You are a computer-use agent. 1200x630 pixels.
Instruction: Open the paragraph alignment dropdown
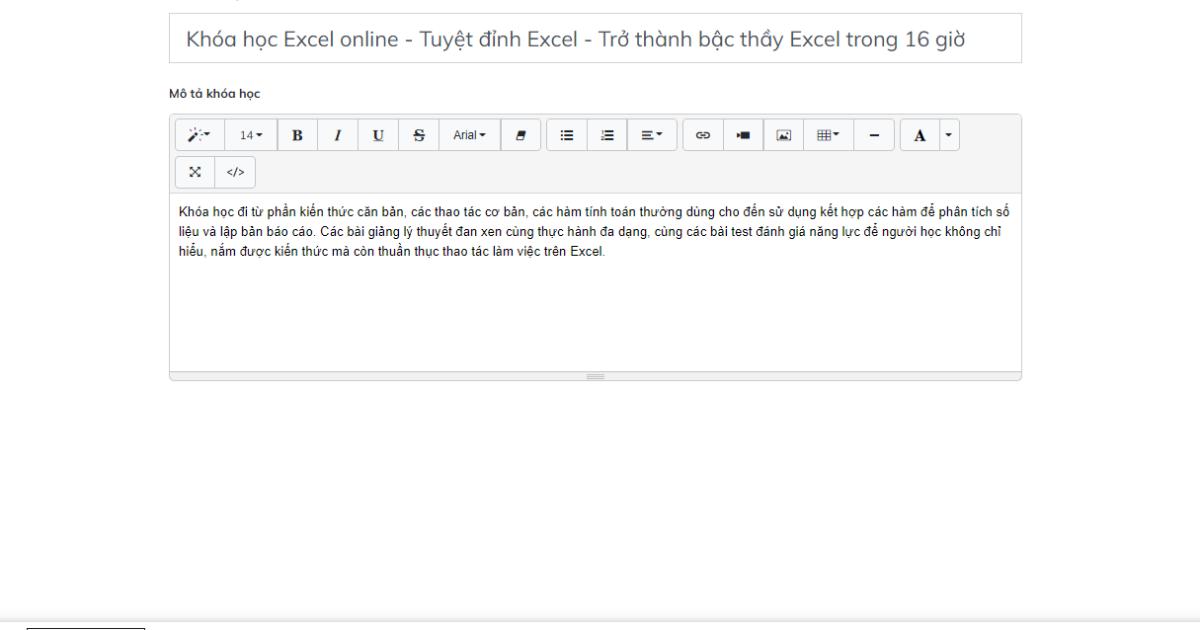click(x=652, y=134)
